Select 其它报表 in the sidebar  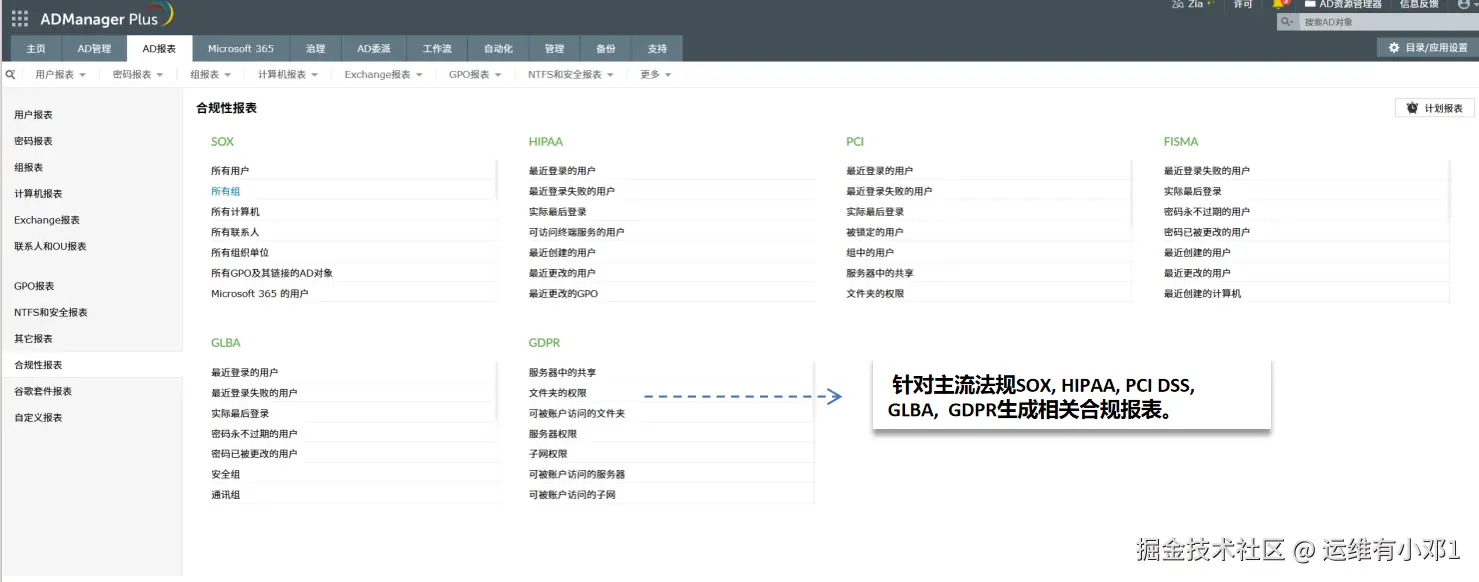coord(33,339)
